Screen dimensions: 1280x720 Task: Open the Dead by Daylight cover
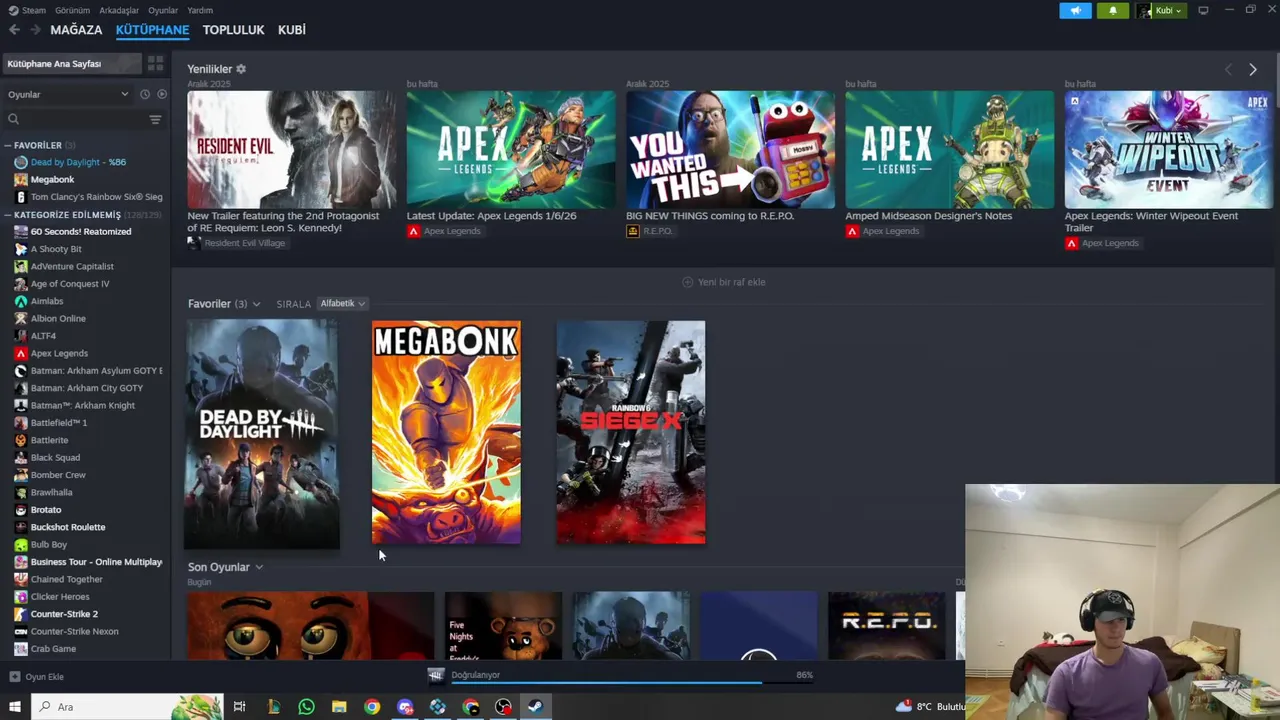[x=262, y=433]
